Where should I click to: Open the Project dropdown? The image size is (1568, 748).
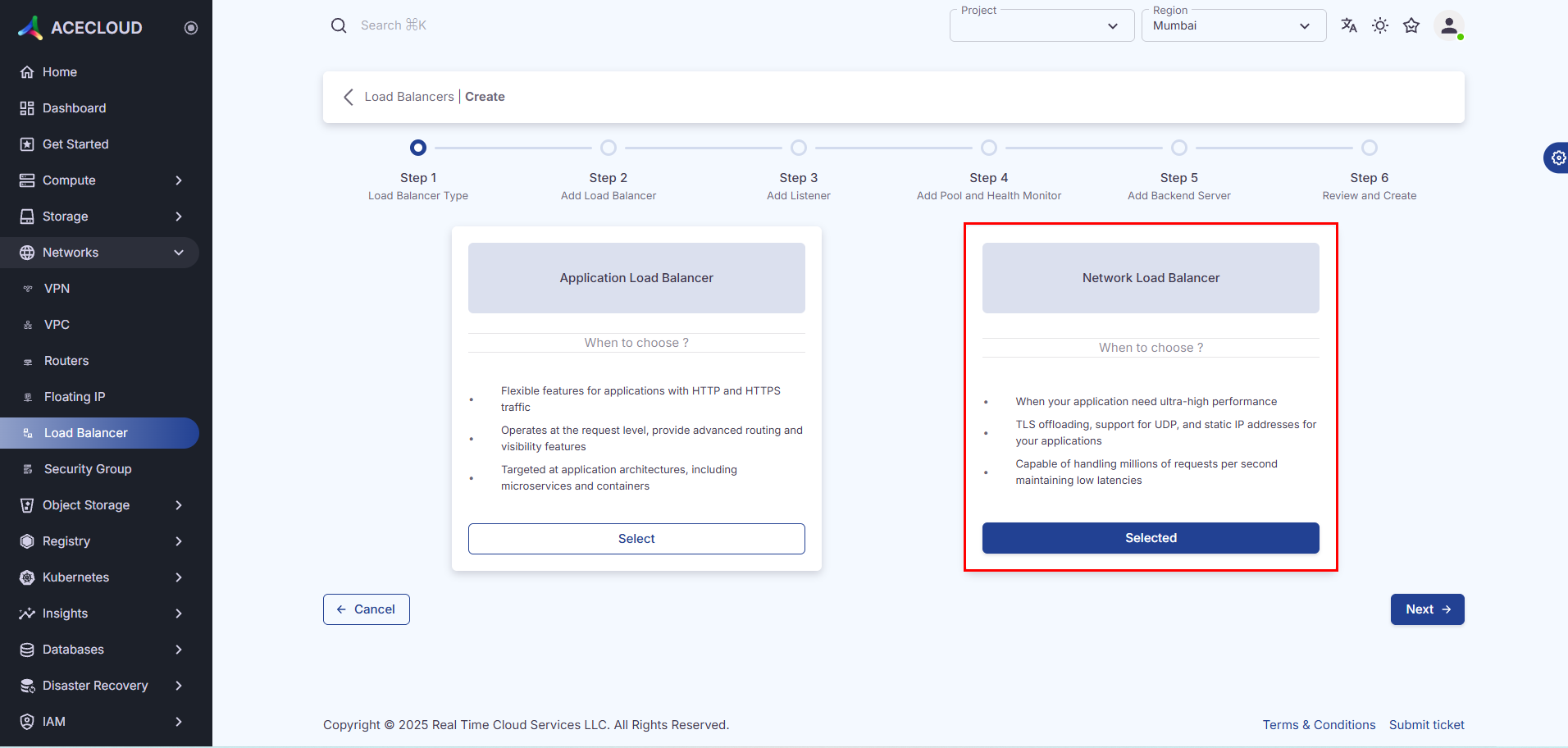1042,26
